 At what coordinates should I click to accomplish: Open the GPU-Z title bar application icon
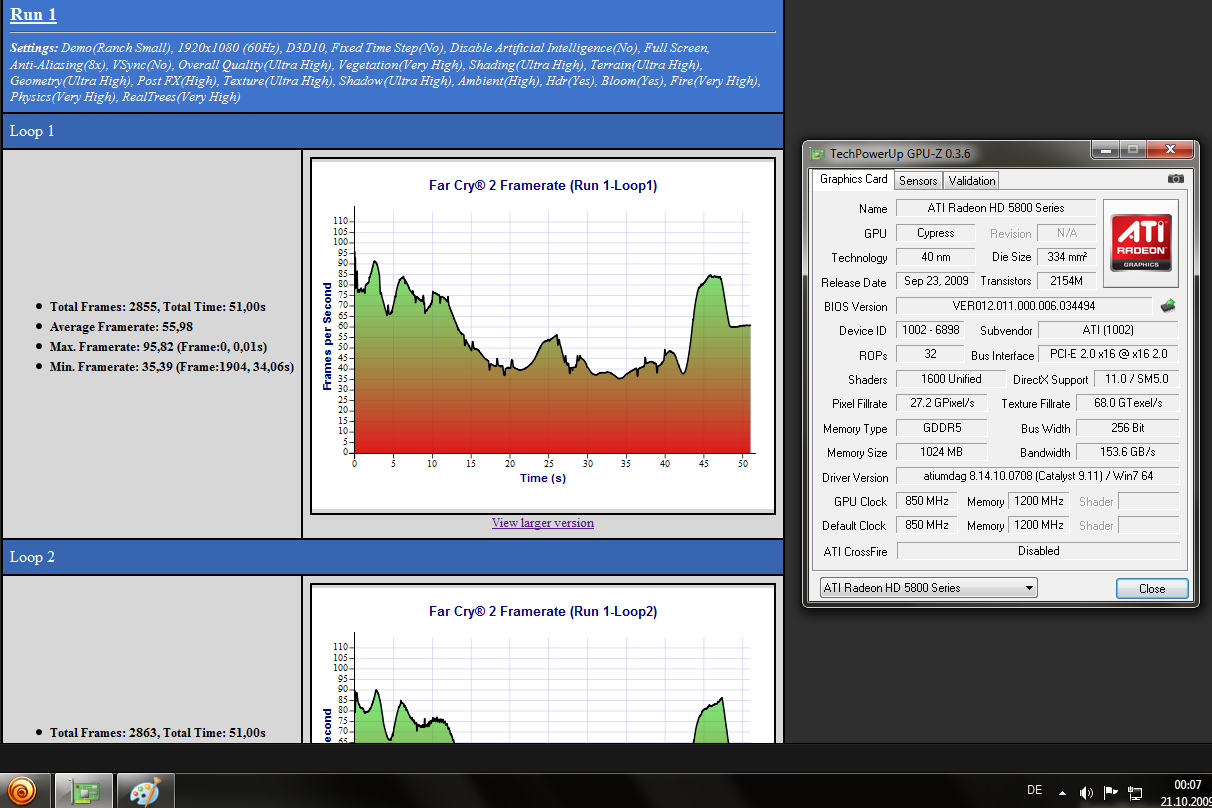tap(819, 153)
